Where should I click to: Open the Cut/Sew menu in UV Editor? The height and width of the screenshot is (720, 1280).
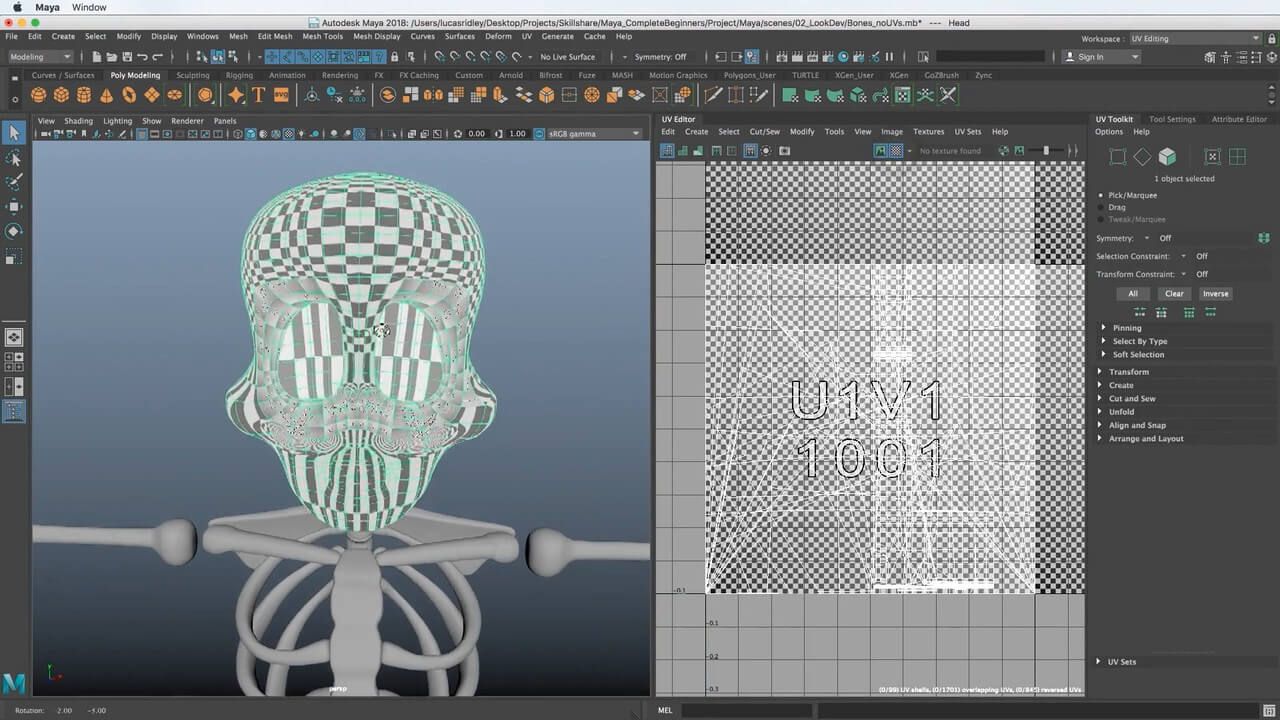click(764, 132)
